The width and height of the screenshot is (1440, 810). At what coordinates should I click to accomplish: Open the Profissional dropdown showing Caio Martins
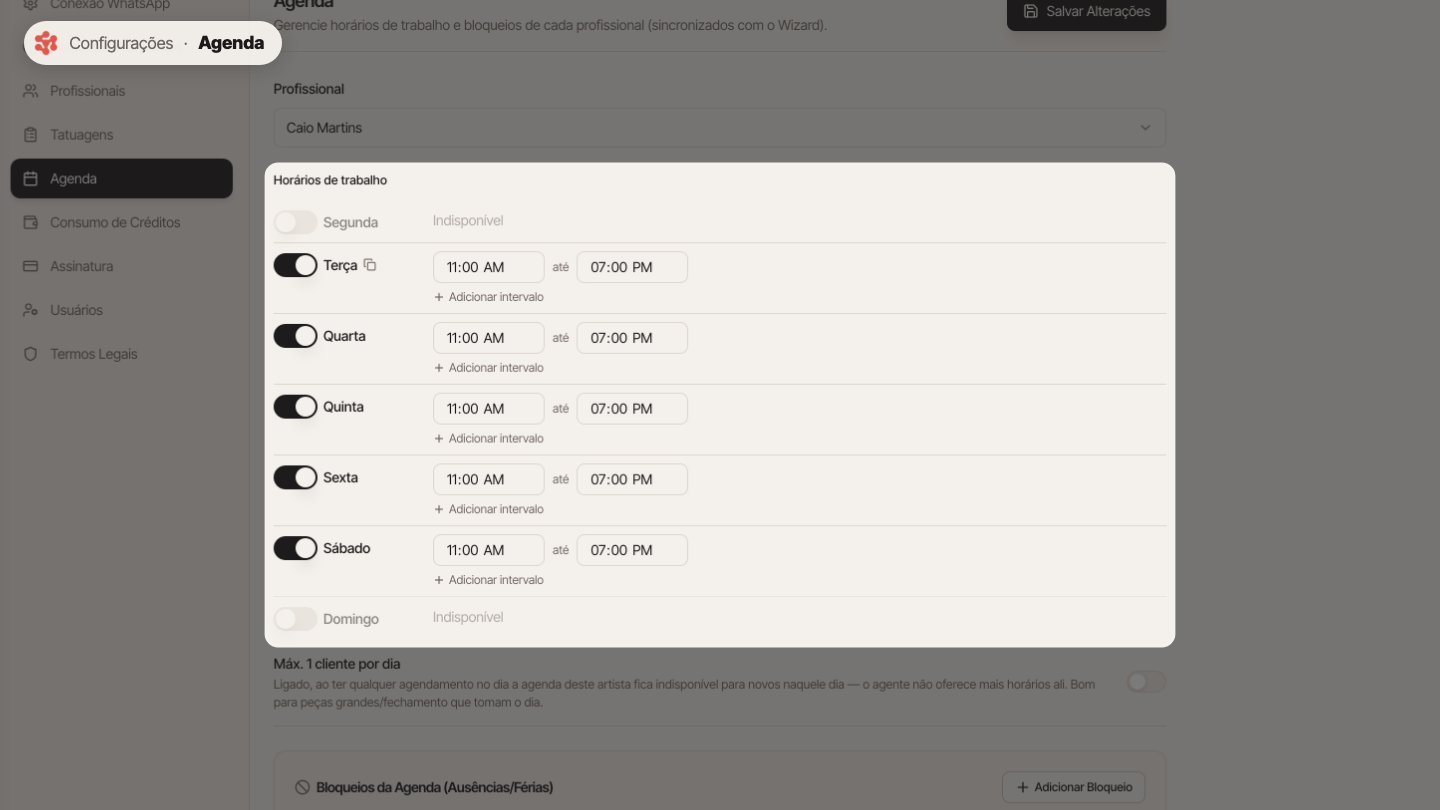(x=720, y=128)
